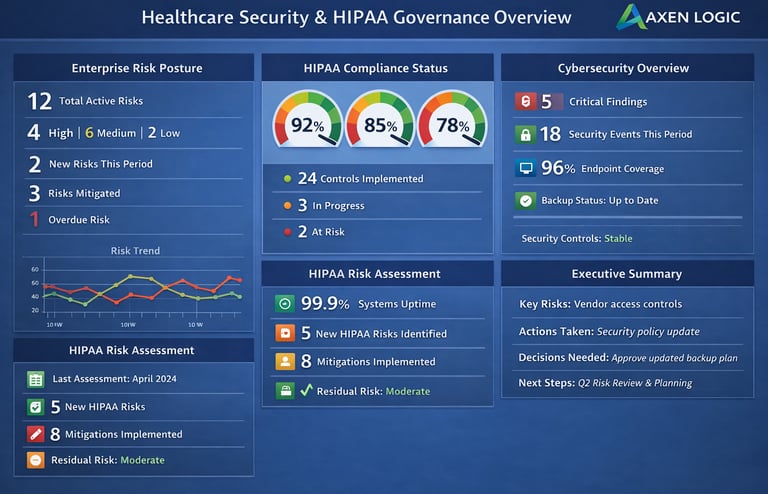This screenshot has width=768, height=494.
Task: Click the dashboard title Healthcare Security & HIPAA Governance Overview
Action: [x=357, y=18]
